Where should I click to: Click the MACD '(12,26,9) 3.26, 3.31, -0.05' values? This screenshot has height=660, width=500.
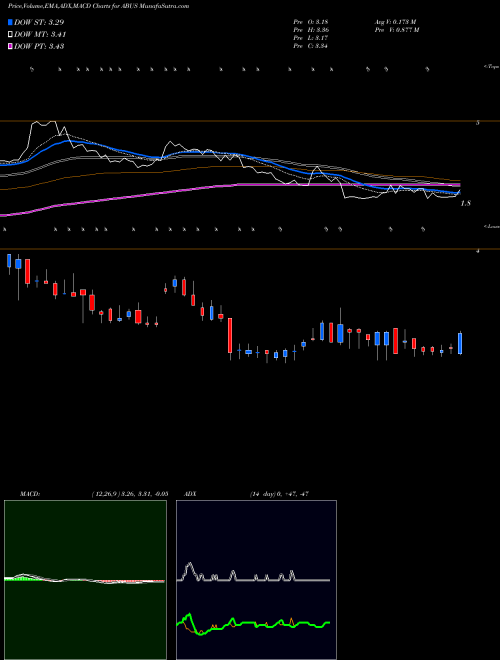click(130, 494)
